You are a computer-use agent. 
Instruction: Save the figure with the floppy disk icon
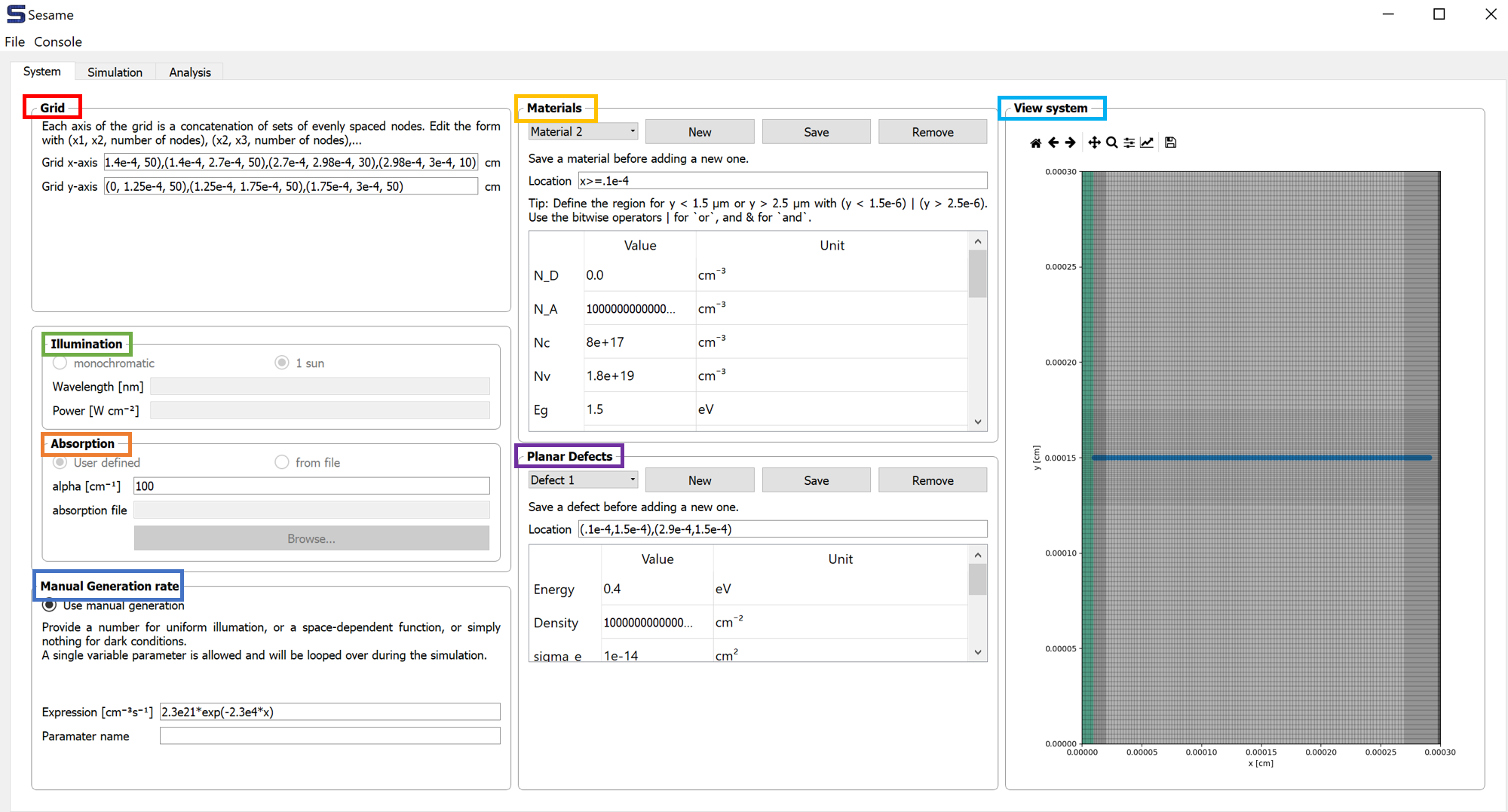(x=1171, y=142)
